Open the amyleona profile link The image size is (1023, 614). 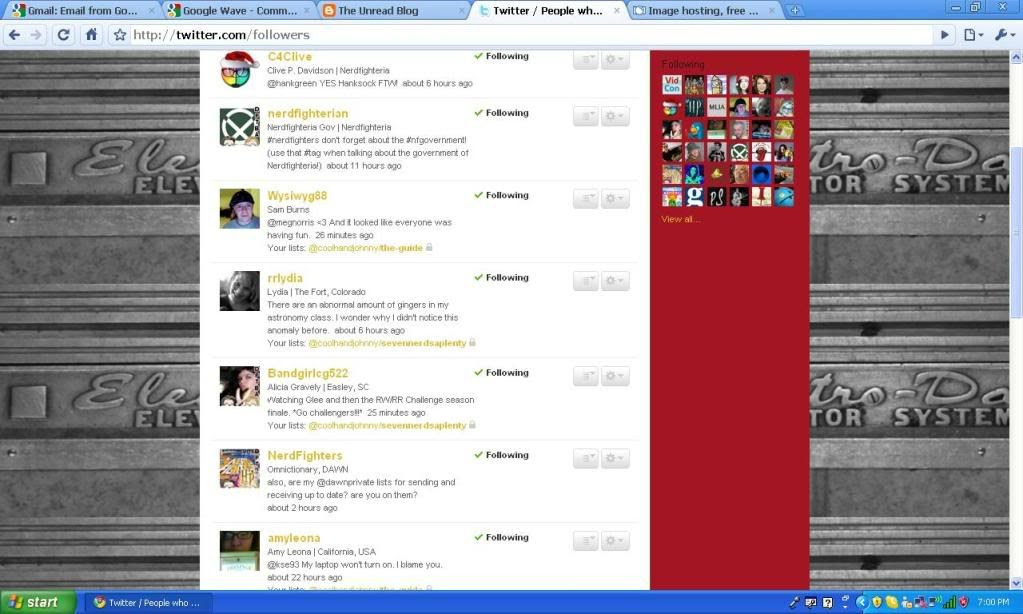pyautogui.click(x=294, y=538)
